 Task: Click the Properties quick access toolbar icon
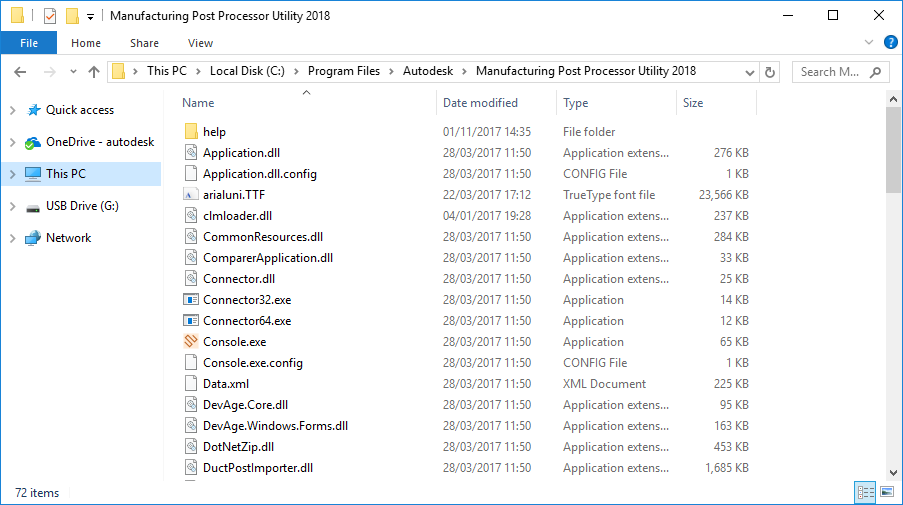click(50, 16)
